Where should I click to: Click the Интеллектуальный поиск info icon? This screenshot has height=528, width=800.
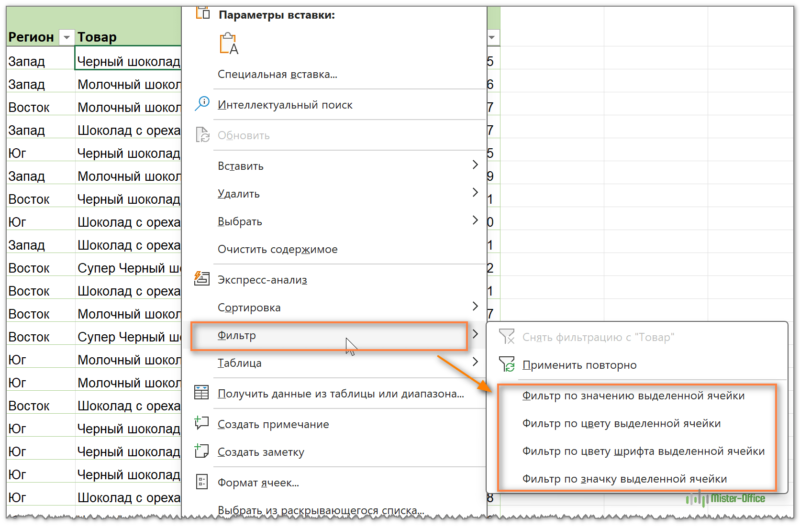pyautogui.click(x=203, y=104)
